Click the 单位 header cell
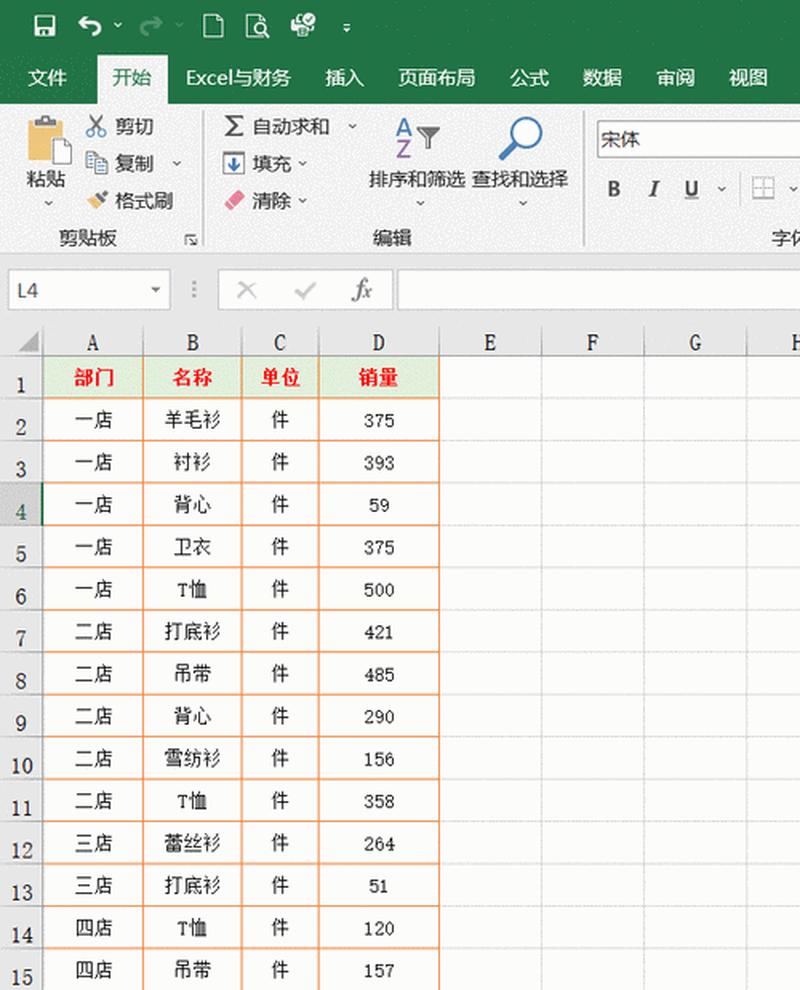 coord(280,378)
